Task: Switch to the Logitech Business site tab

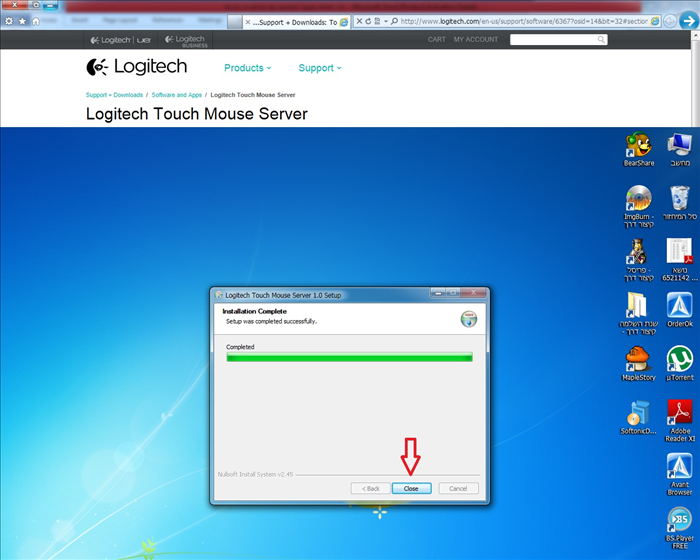Action: point(186,40)
